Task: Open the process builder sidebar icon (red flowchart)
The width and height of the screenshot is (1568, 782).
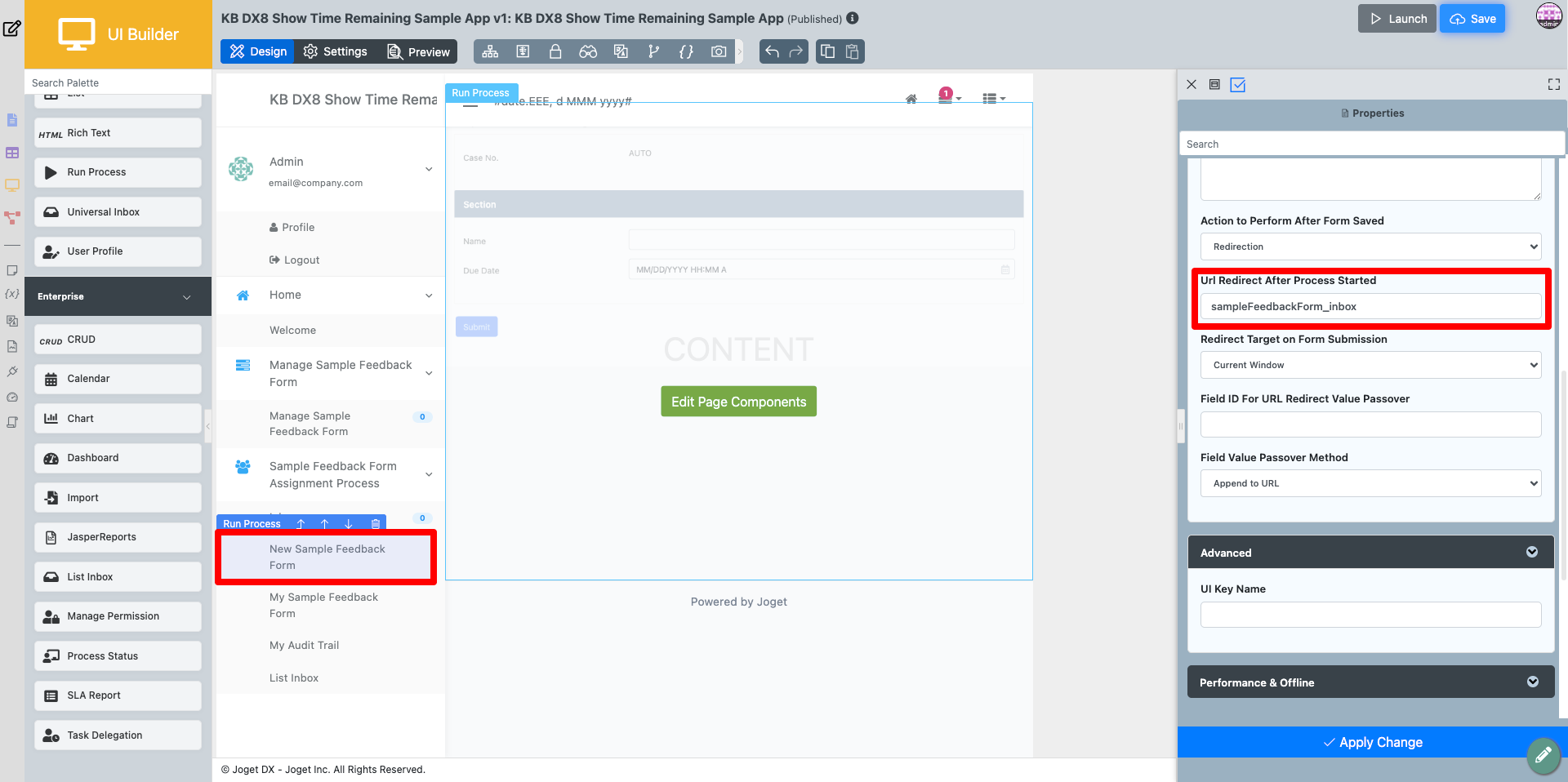Action: pyautogui.click(x=11, y=218)
